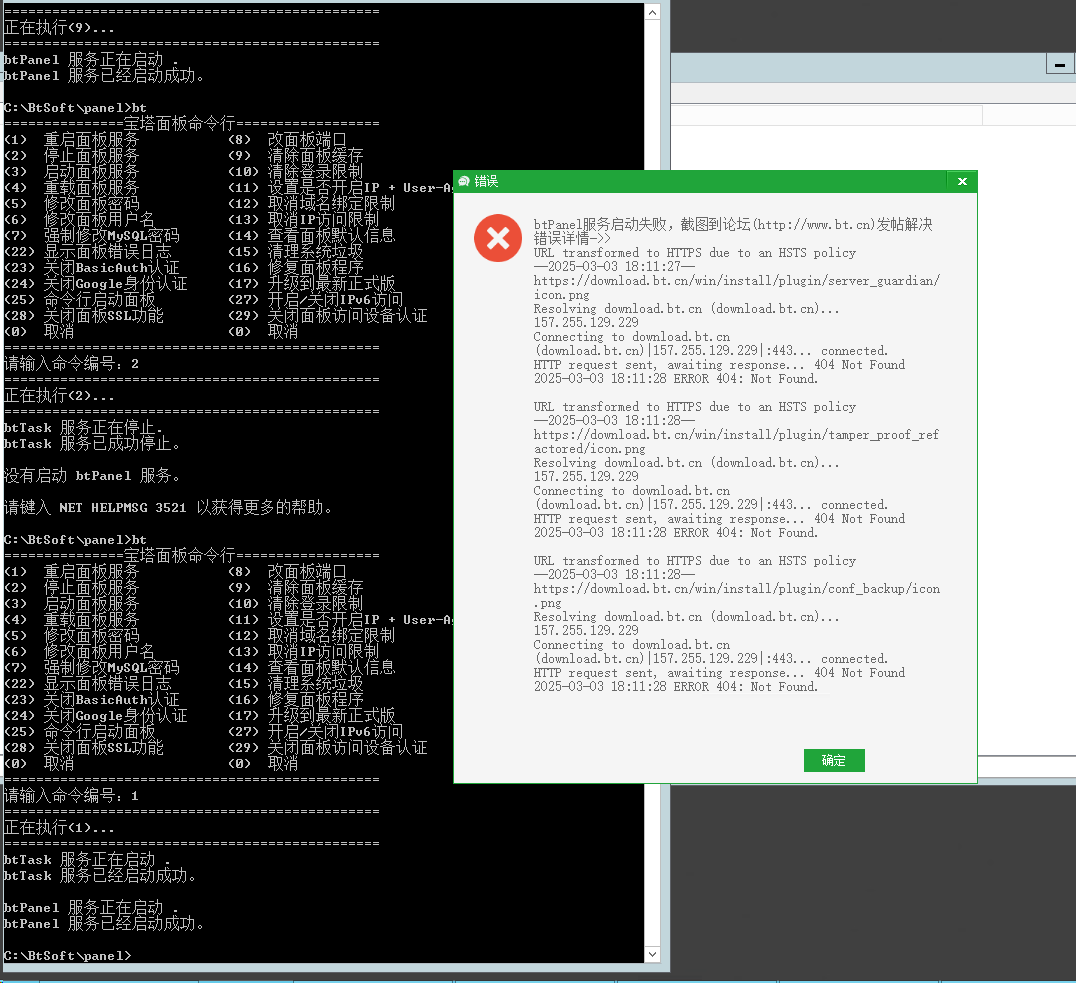The image size is (1076, 983).
Task: Click first '2025-03-03 18:11:27' timestamp line
Action: tap(614, 266)
